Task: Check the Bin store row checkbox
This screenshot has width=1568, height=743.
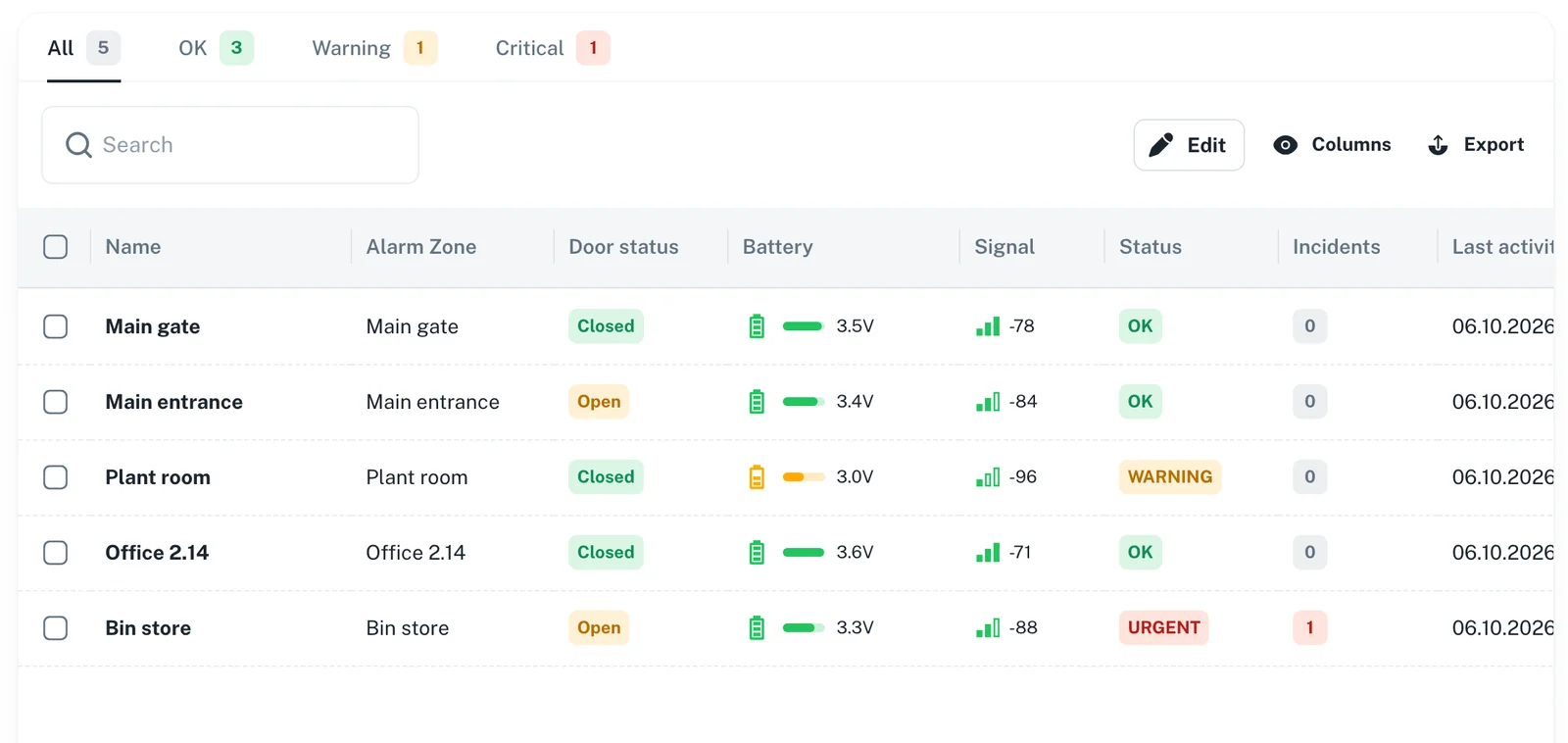Action: 56,628
